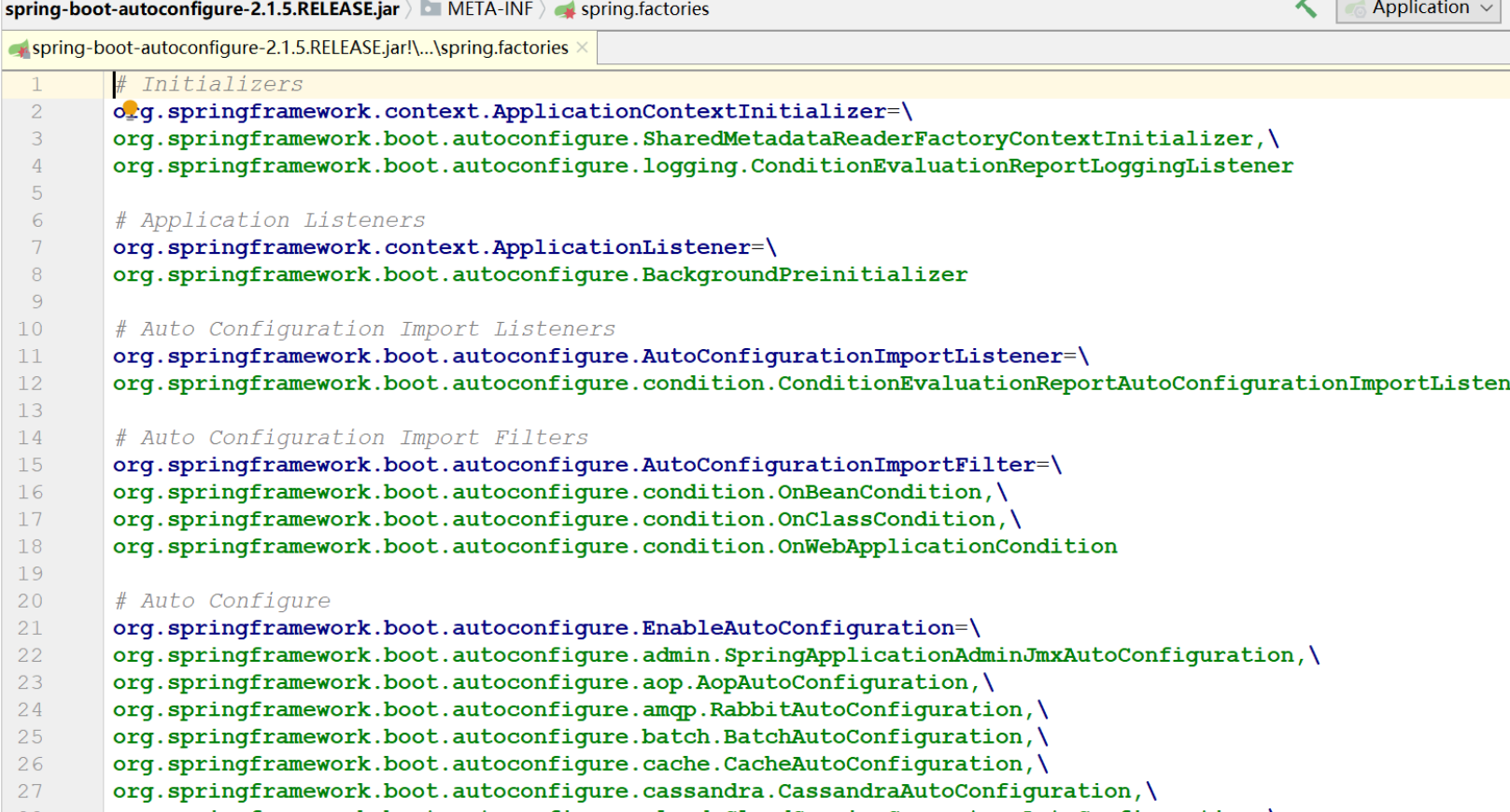This screenshot has height=812, width=1510.
Task: Click gutter line number 19
Action: pyautogui.click(x=30, y=573)
